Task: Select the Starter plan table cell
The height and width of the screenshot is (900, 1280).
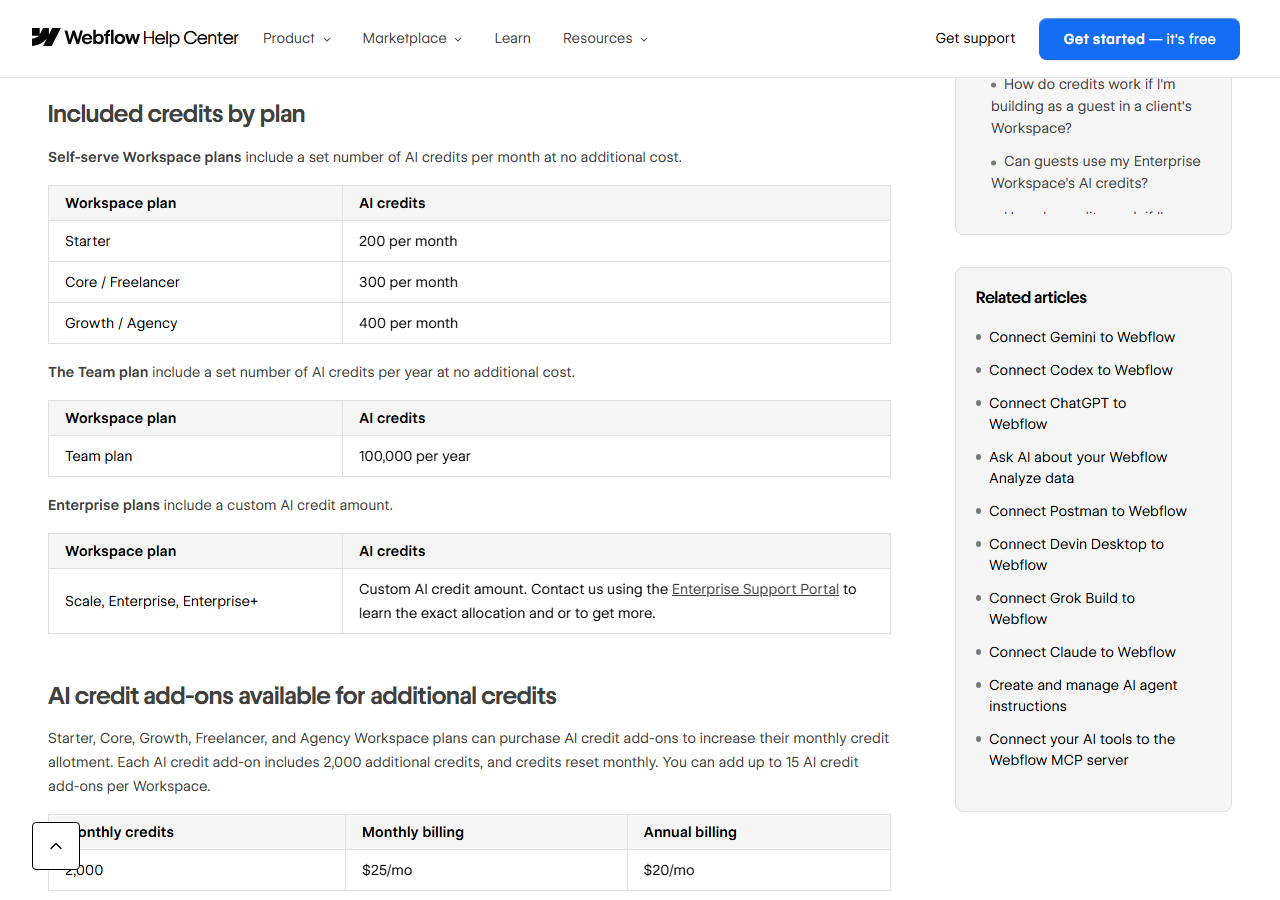Action: pos(195,241)
